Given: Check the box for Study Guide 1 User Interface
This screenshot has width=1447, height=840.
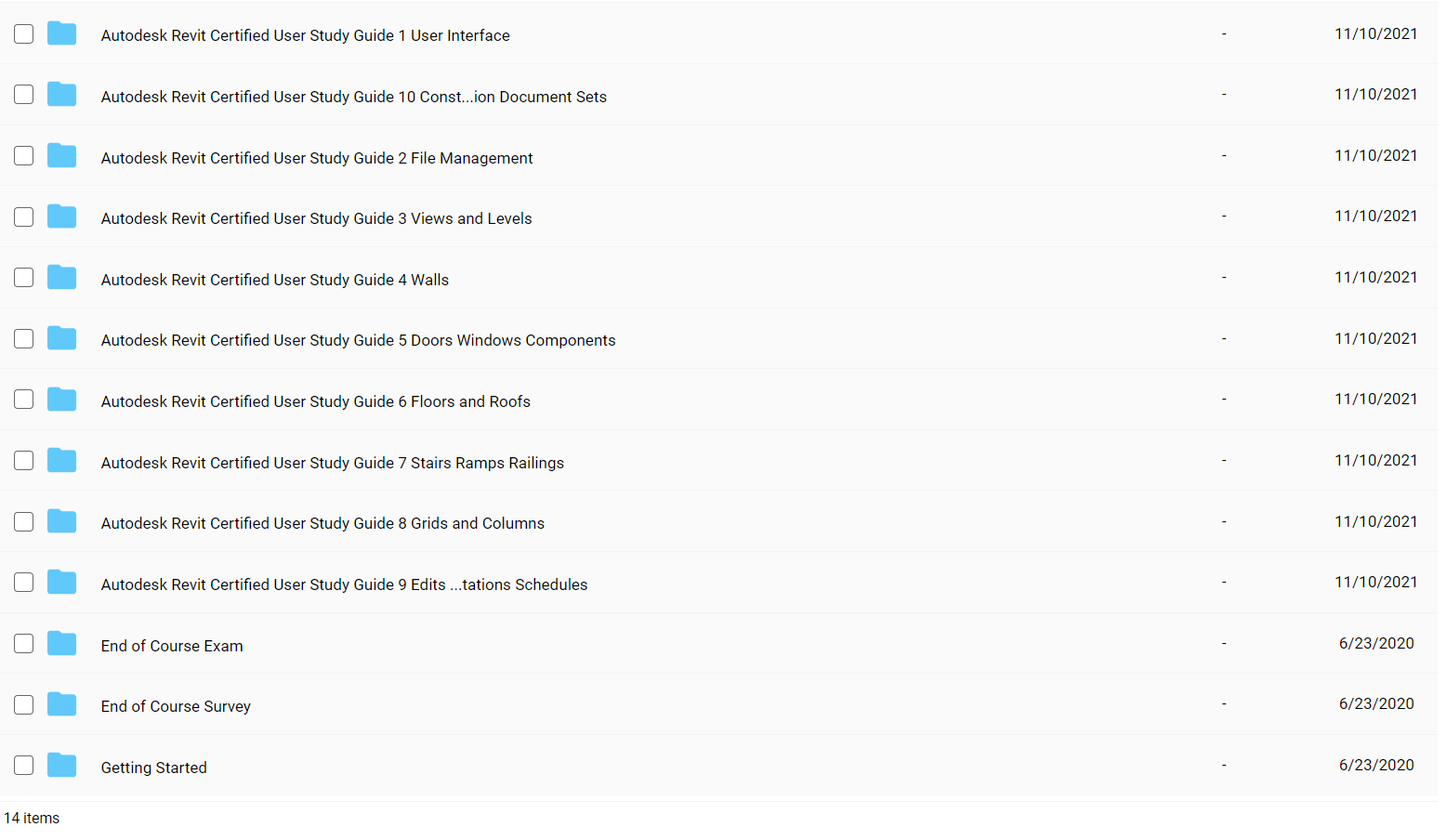Looking at the screenshot, I should pos(24,34).
